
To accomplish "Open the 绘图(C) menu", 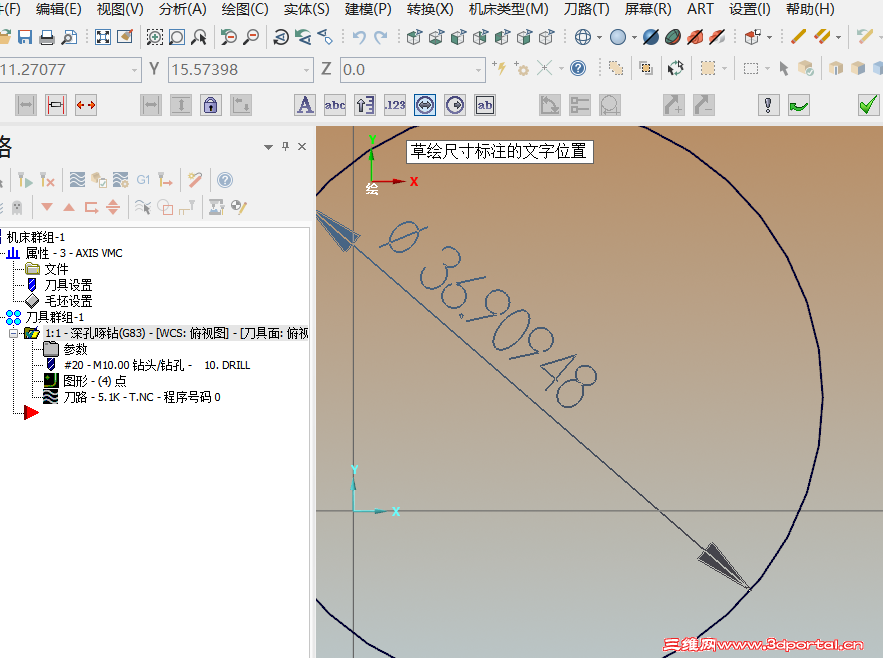I will [245, 9].
